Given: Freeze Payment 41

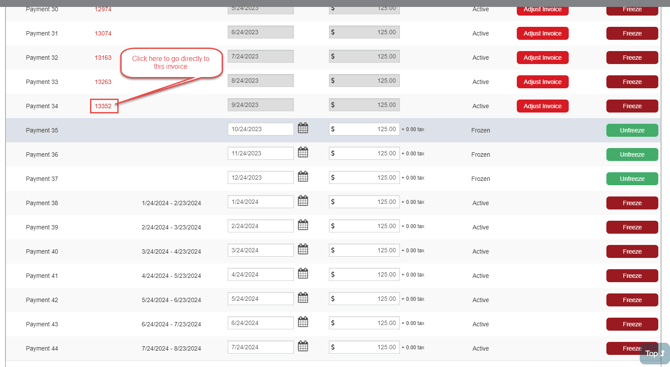Looking at the screenshot, I should coord(632,276).
